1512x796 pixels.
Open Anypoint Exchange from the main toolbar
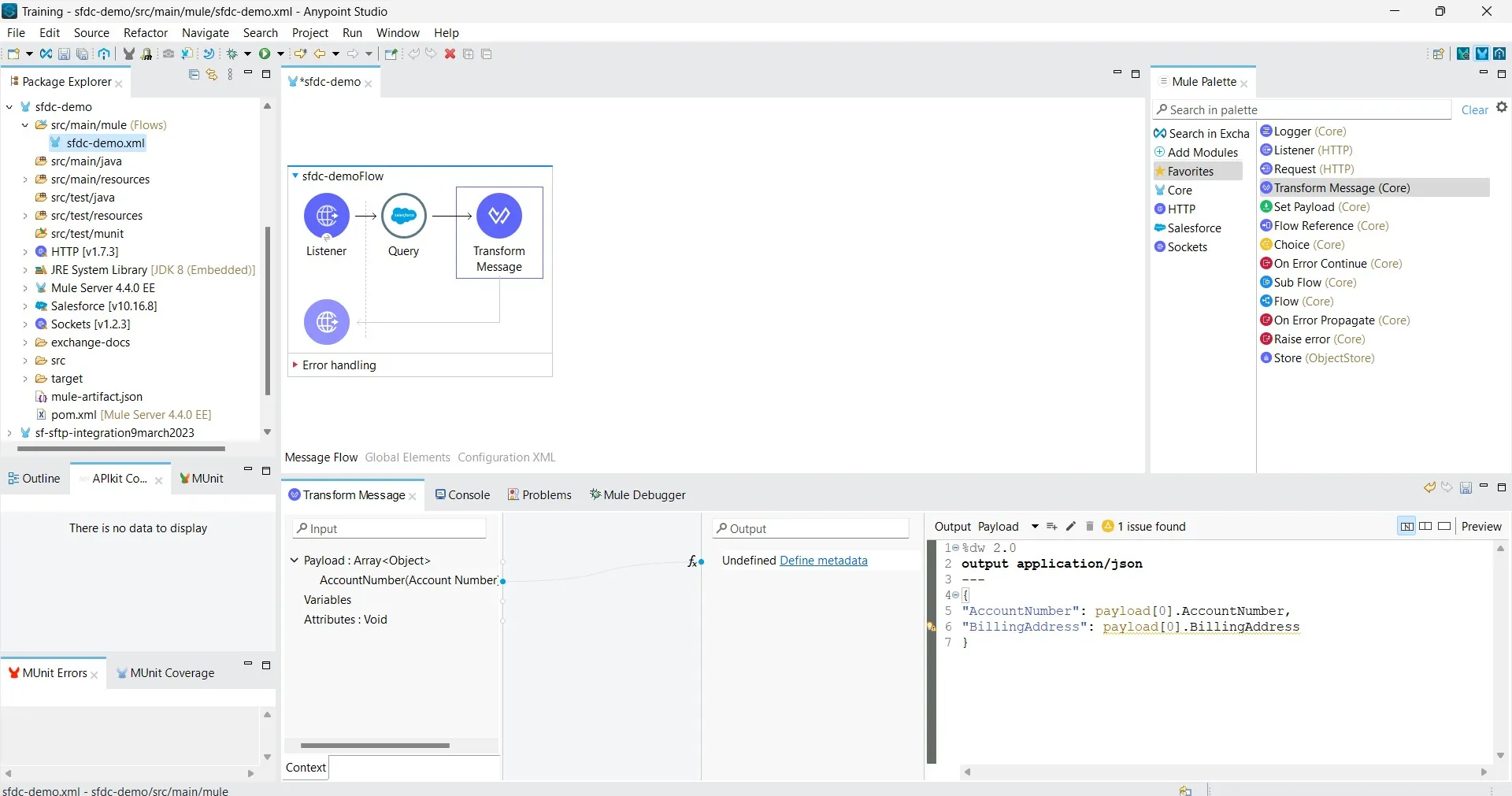point(46,54)
